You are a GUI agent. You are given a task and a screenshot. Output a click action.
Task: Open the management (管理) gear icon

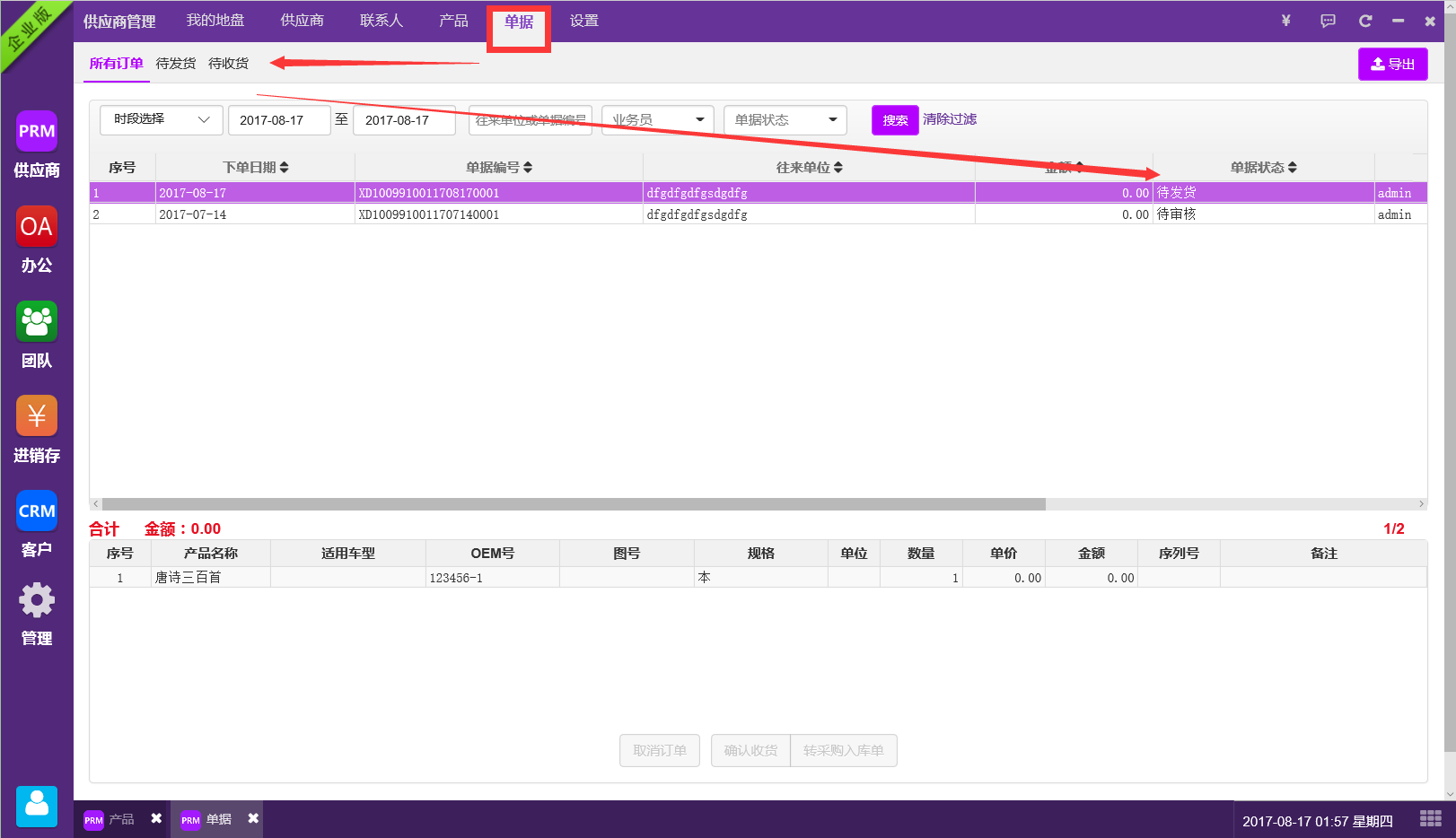[37, 600]
